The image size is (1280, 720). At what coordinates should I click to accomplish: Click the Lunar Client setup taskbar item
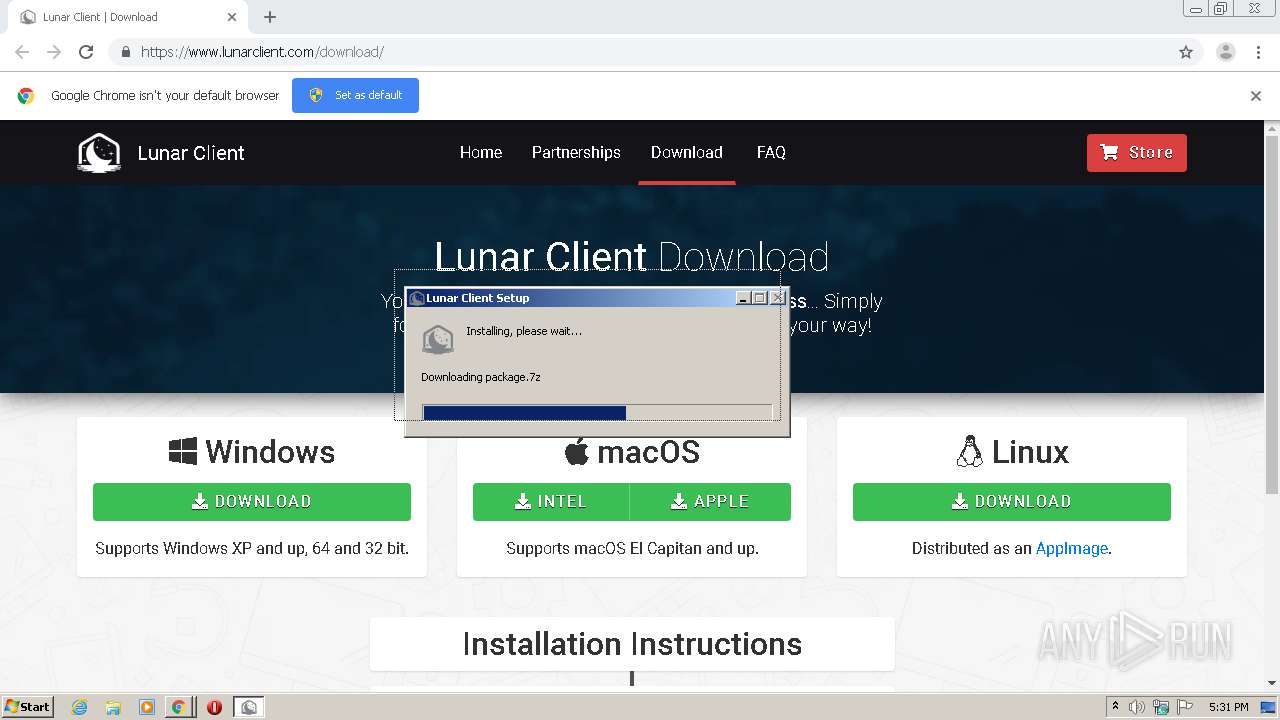pyautogui.click(x=248, y=707)
